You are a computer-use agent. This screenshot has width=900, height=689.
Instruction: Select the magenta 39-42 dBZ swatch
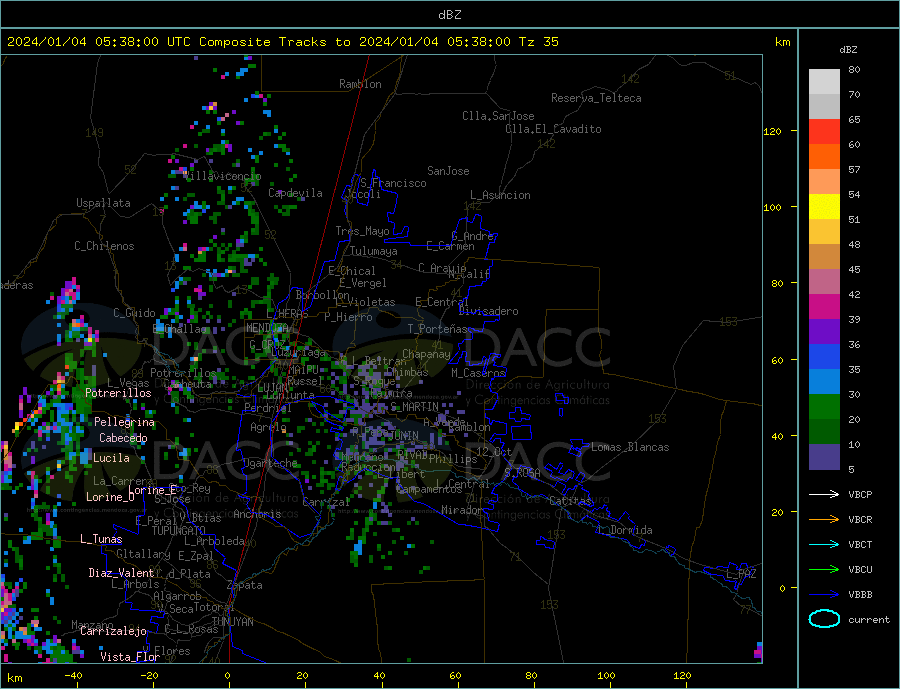click(x=824, y=307)
